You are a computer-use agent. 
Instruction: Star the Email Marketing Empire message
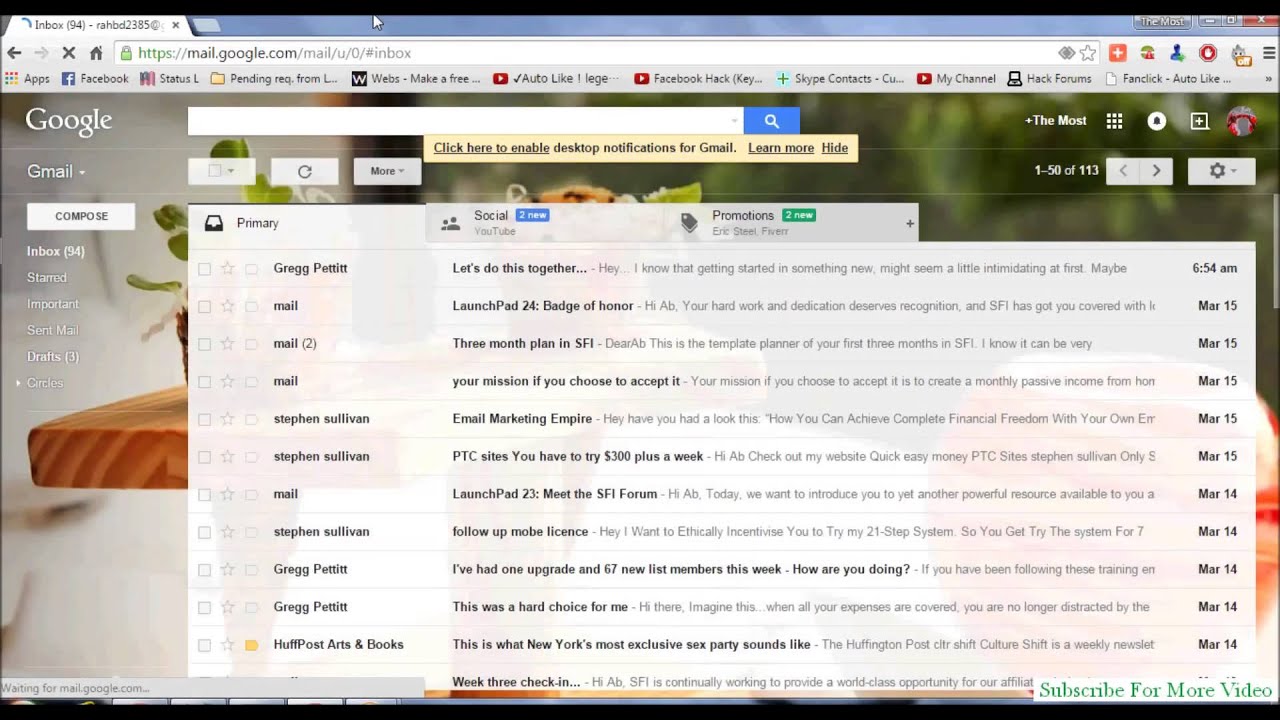228,419
